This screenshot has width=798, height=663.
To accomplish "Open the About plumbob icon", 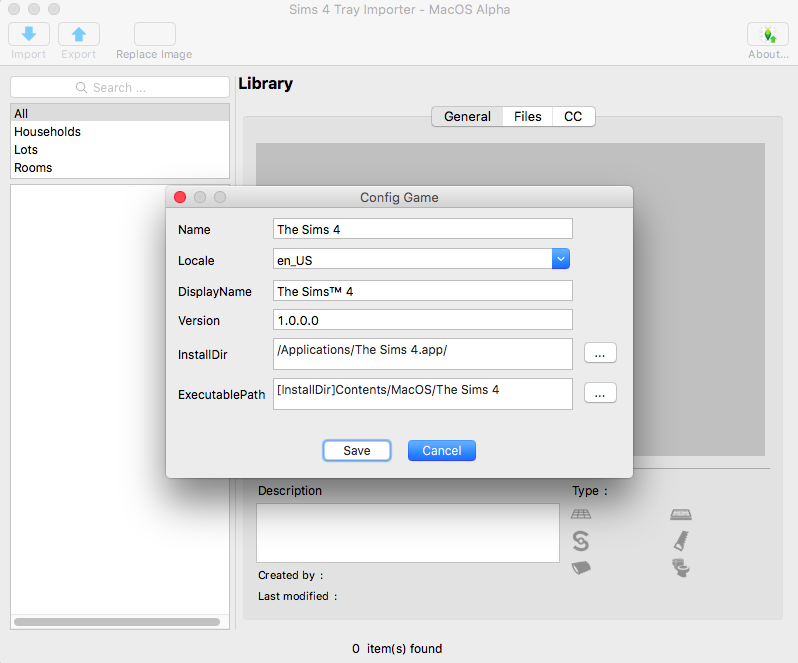I will click(768, 34).
